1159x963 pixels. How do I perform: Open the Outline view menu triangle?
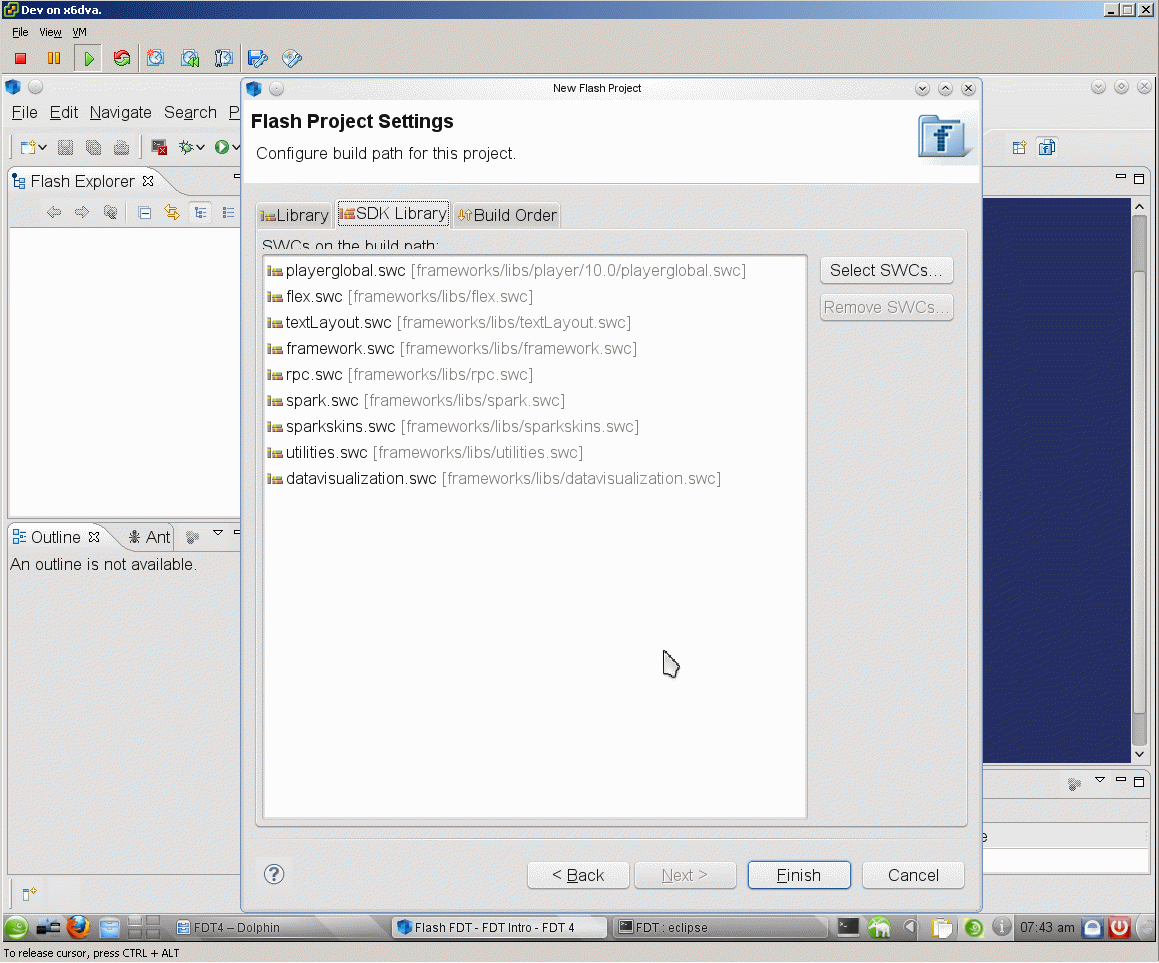point(218,532)
